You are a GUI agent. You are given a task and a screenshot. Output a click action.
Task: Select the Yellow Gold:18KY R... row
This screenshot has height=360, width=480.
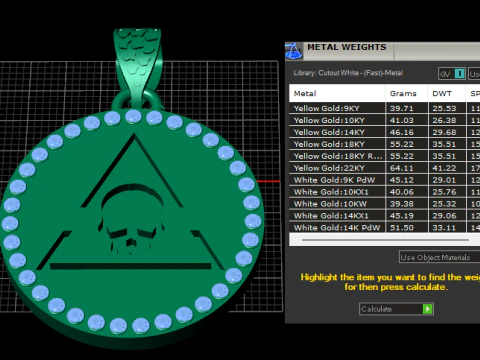coord(385,156)
